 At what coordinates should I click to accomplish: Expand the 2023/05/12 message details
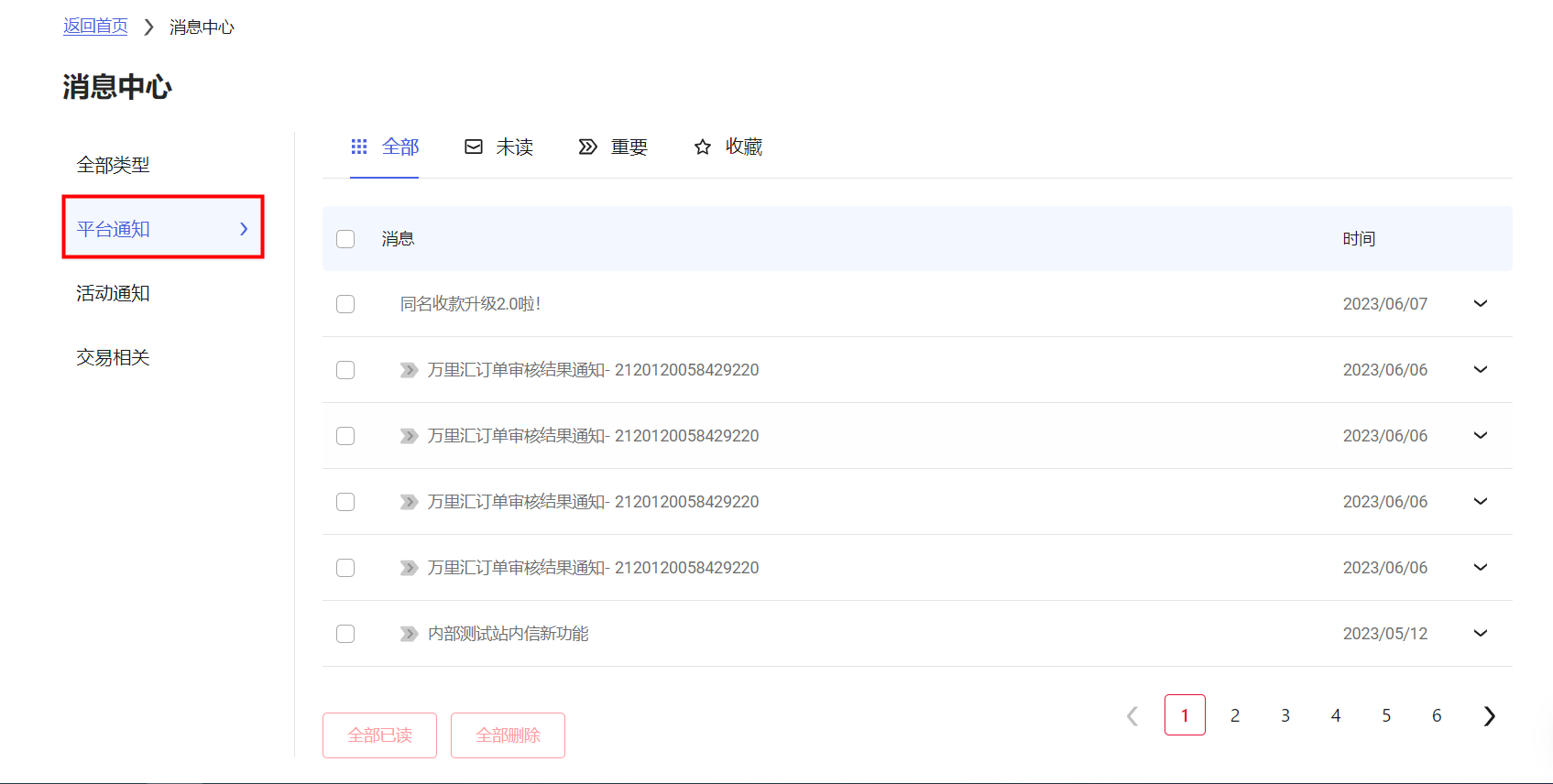(x=1480, y=633)
